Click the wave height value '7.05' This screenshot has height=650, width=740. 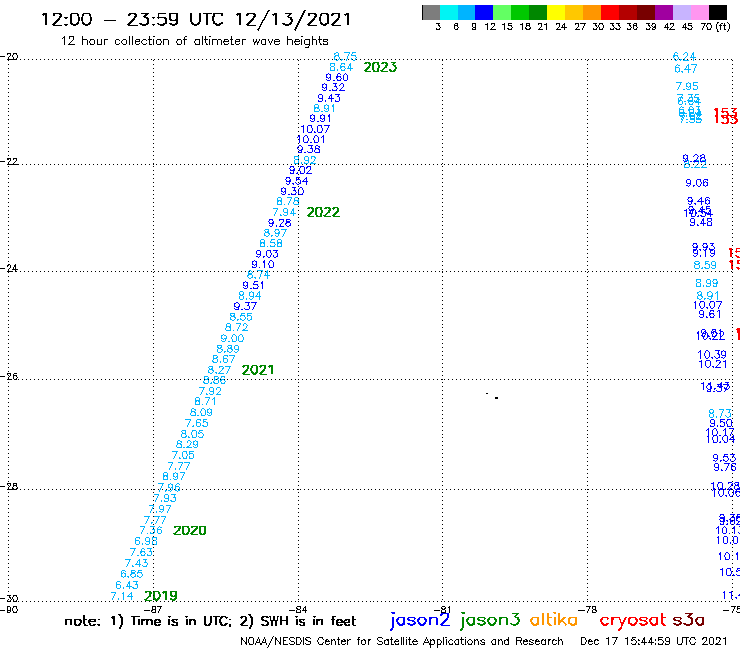pos(183,456)
